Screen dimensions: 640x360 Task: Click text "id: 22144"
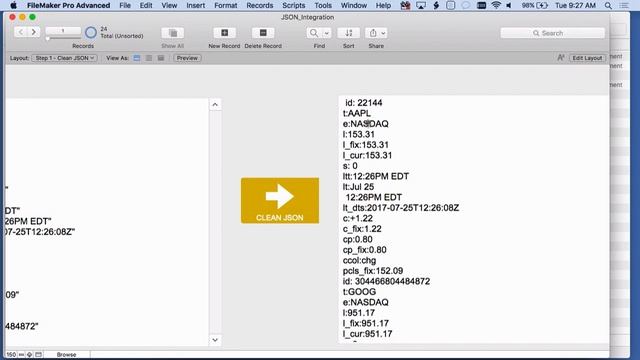coord(364,103)
